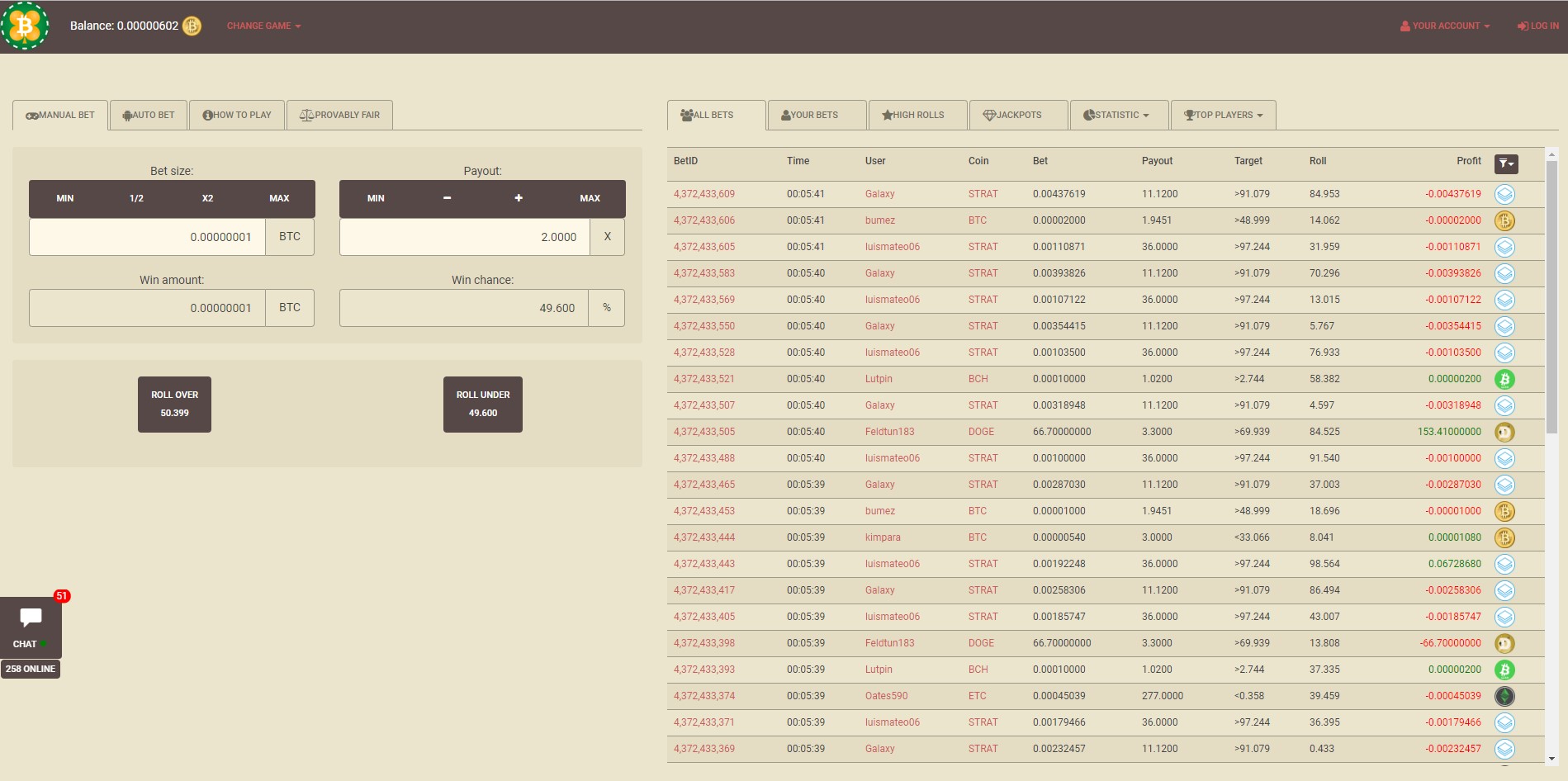Viewport: 1568px width, 781px height.
Task: Click the Bitcoin clover site logo
Action: pos(25,26)
